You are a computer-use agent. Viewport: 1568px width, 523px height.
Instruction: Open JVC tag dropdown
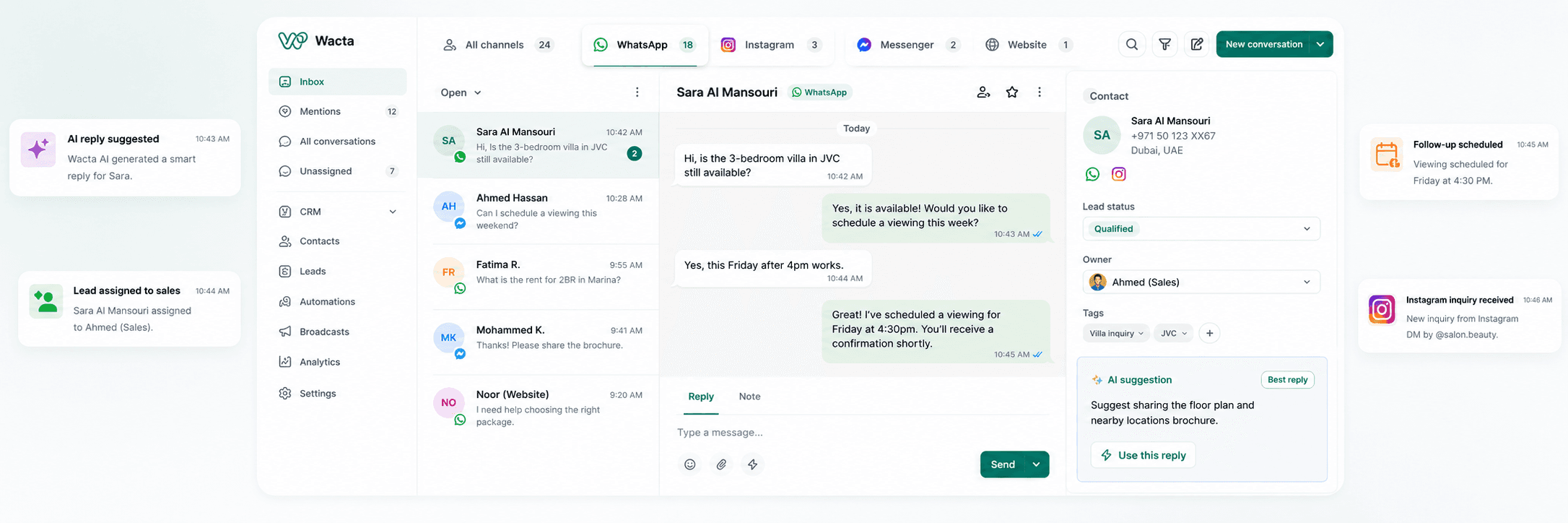click(x=1174, y=333)
